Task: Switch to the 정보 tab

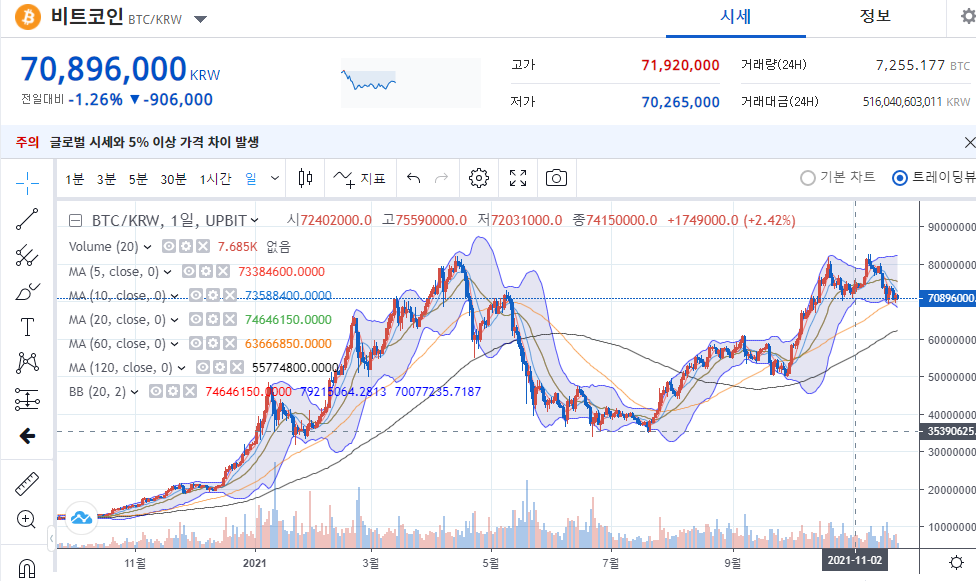Action: point(875,17)
